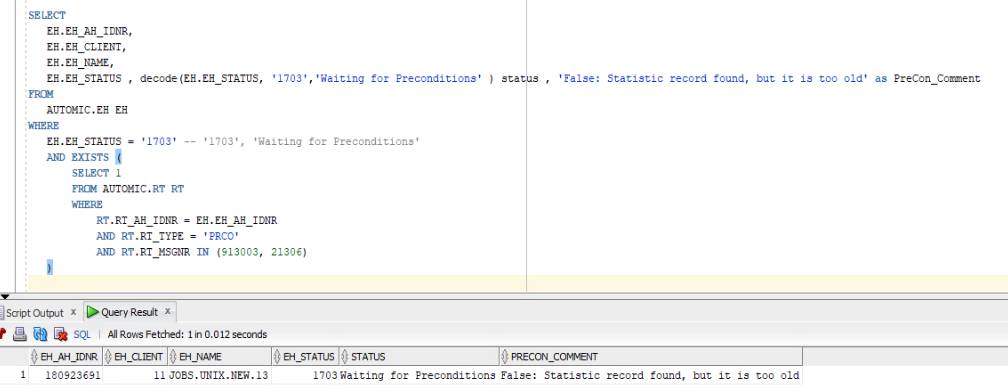
Task: Switch to the Script Output tab
Action: [x=35, y=313]
